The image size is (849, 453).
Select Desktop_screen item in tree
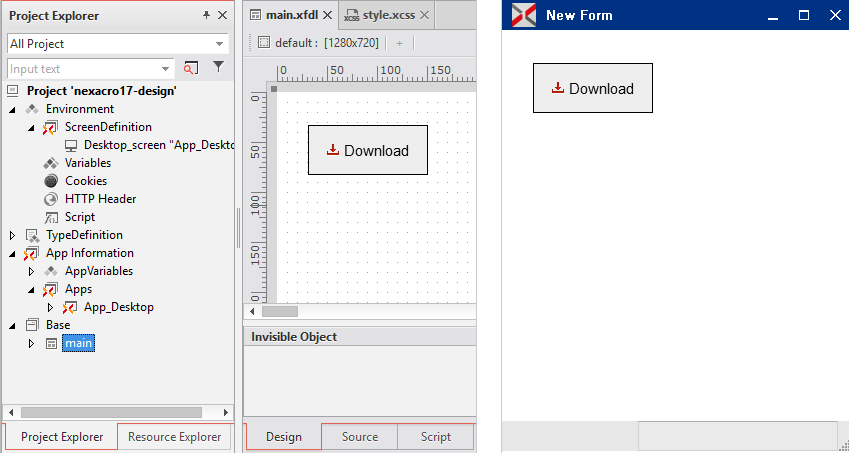point(159,145)
